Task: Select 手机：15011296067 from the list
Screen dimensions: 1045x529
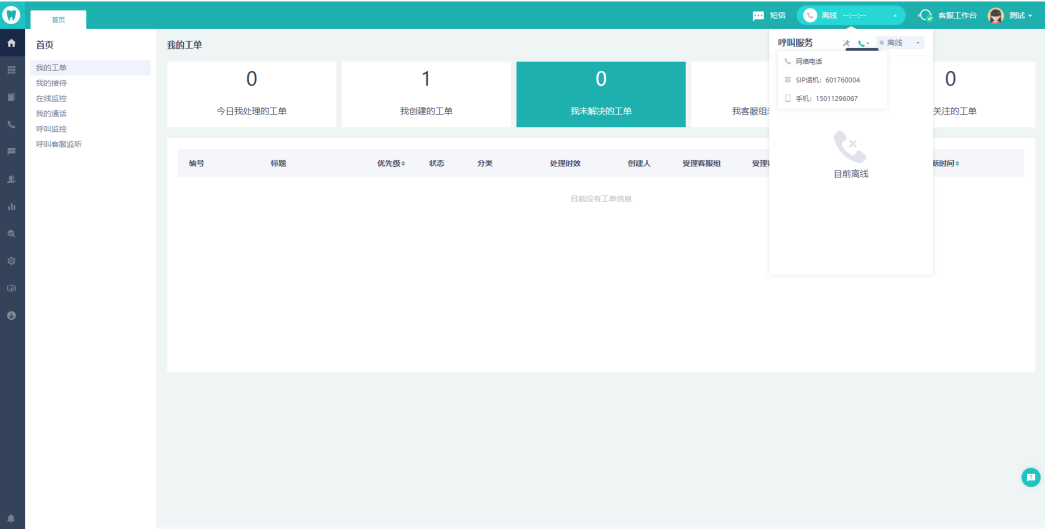Action: (832, 99)
